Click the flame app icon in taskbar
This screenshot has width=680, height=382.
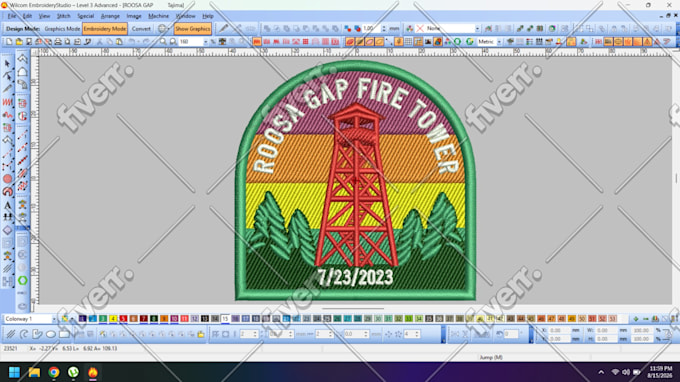(93, 372)
